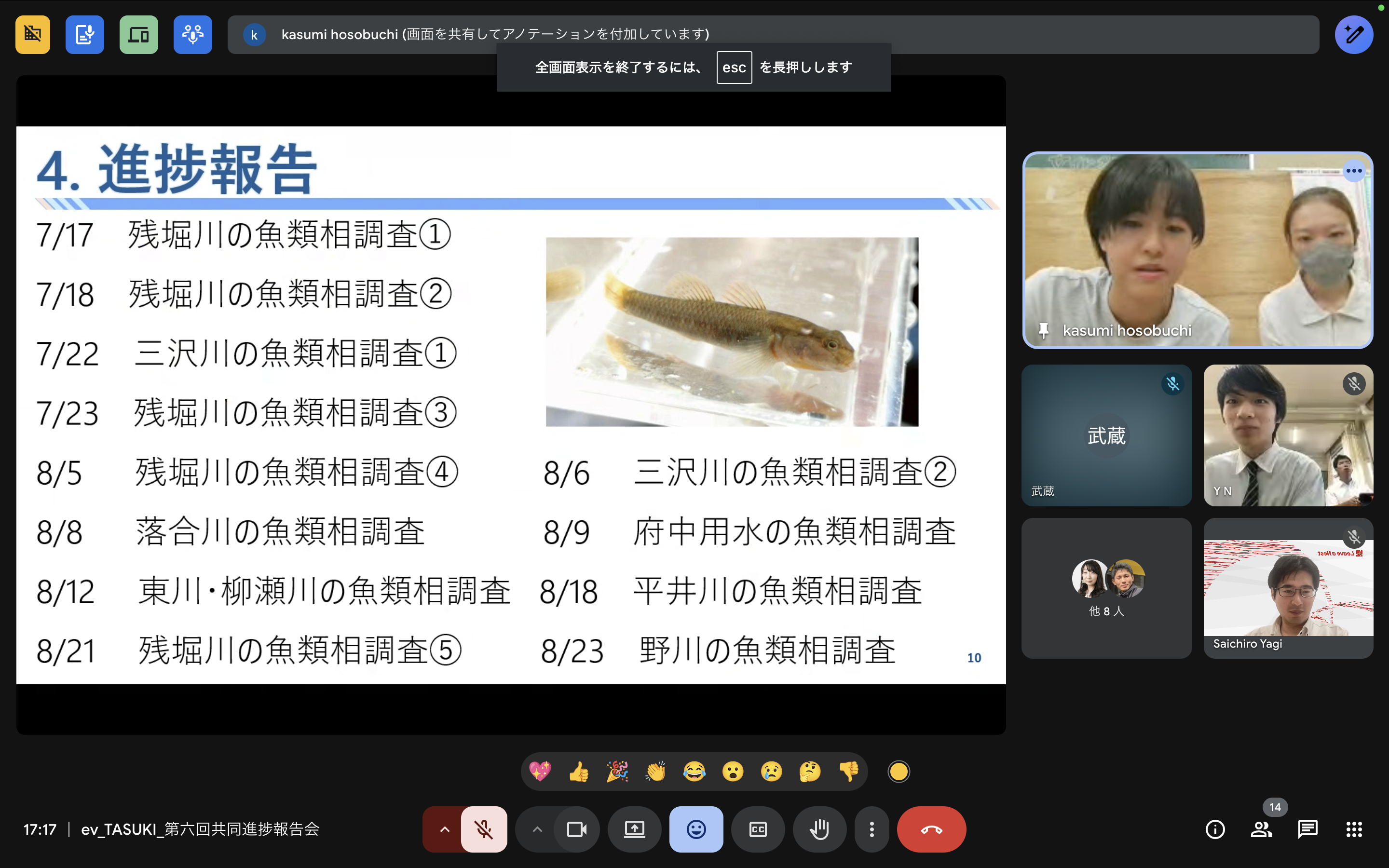Change emoji skin tone yellow swatch
The height and width of the screenshot is (868, 1389).
pyautogui.click(x=898, y=772)
